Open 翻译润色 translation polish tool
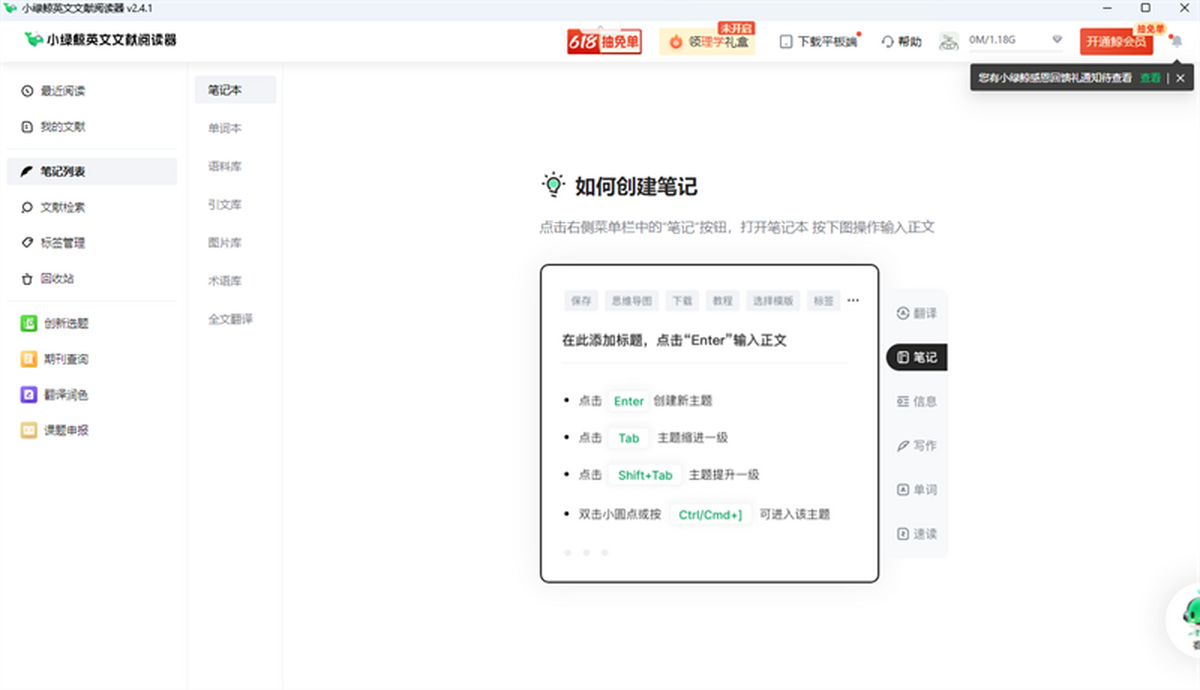 click(65, 395)
